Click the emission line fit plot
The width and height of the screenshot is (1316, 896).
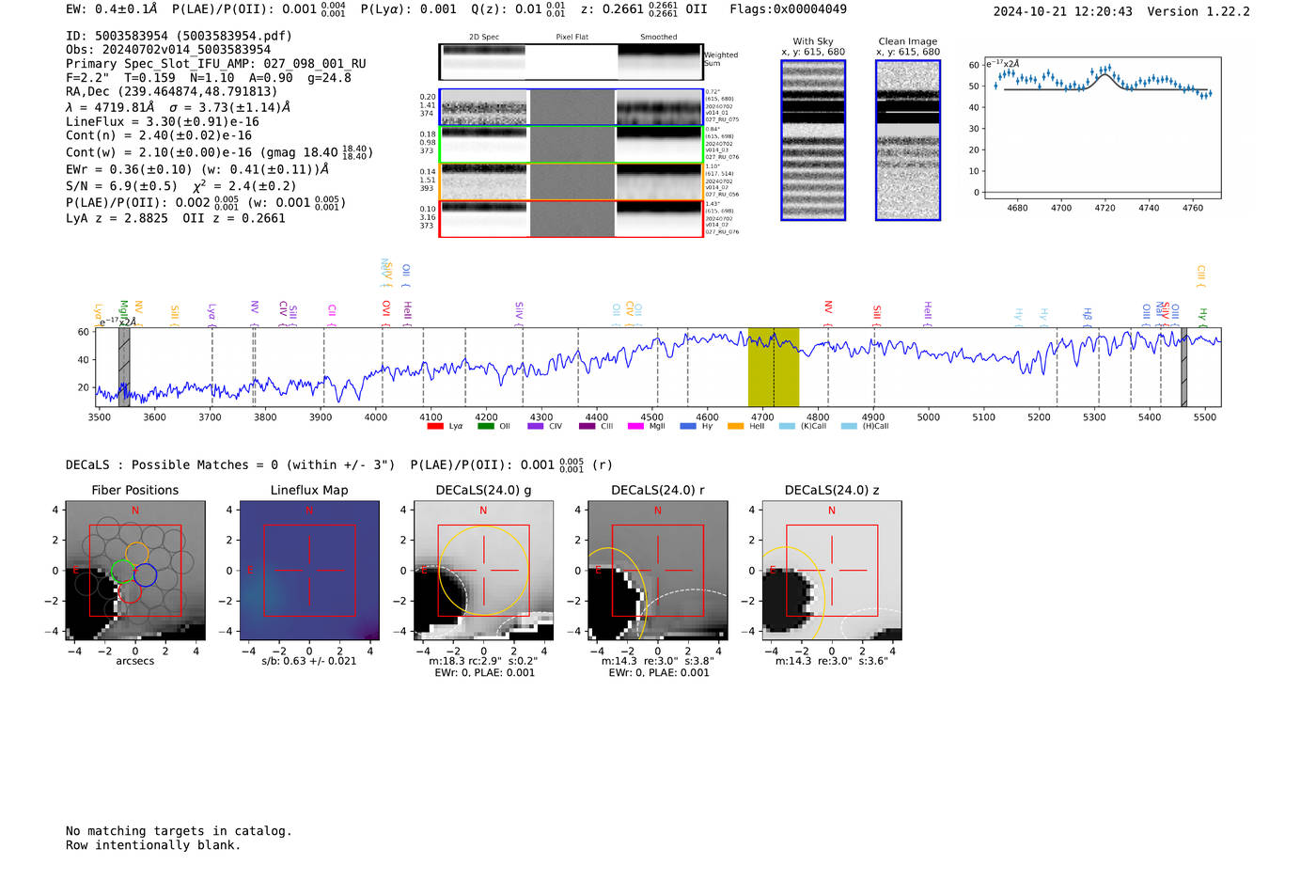pyautogui.click(x=1102, y=128)
